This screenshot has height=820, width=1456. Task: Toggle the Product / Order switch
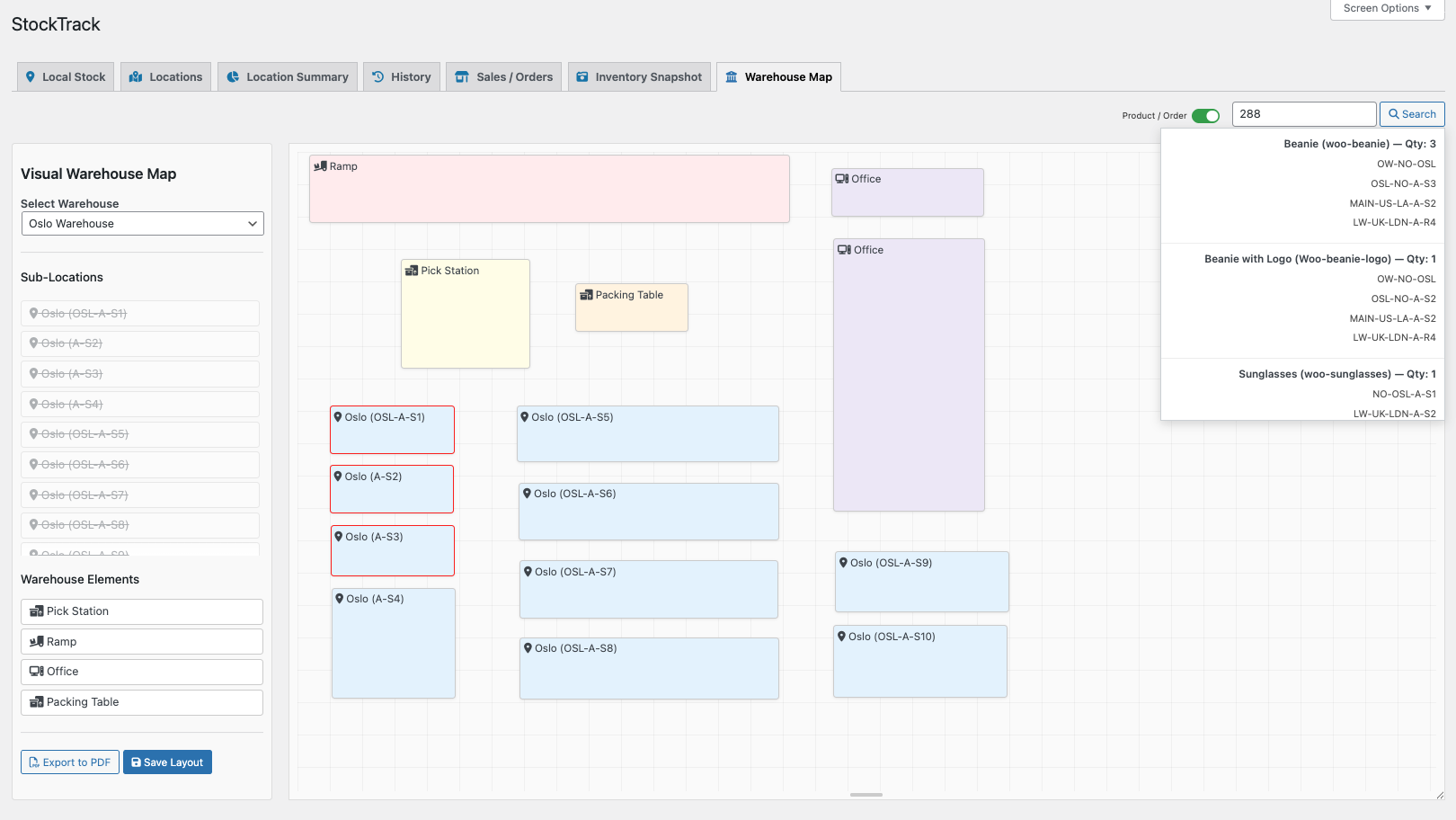coord(1205,116)
